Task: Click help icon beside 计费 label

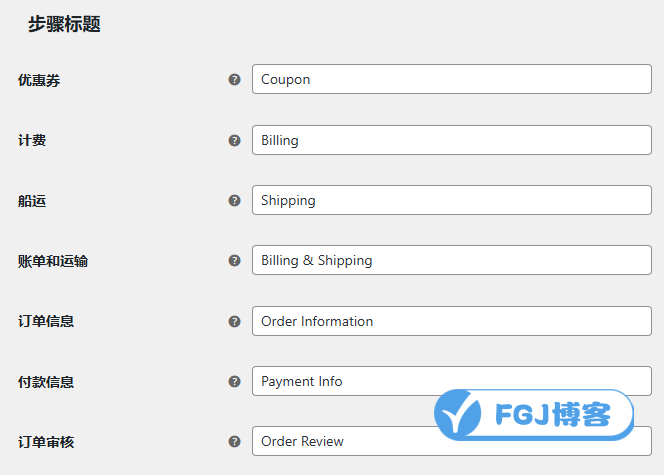Action: (234, 141)
